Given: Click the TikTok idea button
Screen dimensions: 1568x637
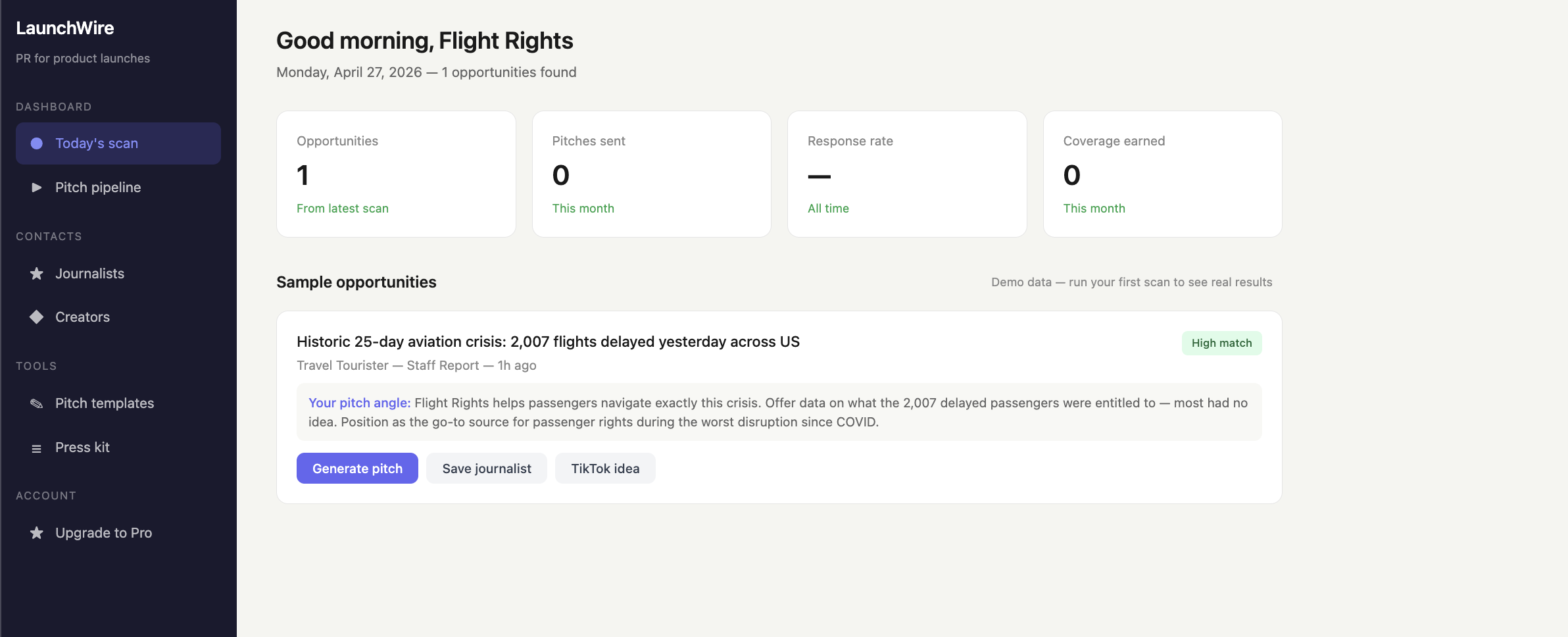Looking at the screenshot, I should point(605,468).
